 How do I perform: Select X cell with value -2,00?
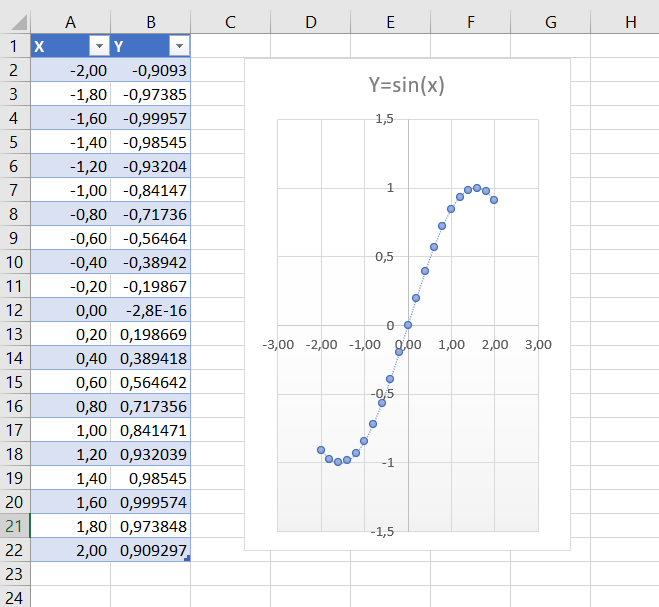click(71, 70)
